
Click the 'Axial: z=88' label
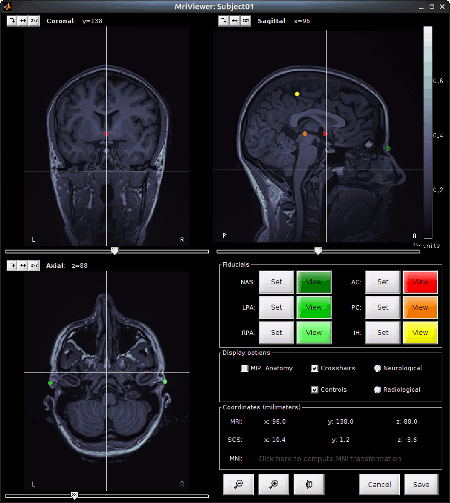point(67,266)
